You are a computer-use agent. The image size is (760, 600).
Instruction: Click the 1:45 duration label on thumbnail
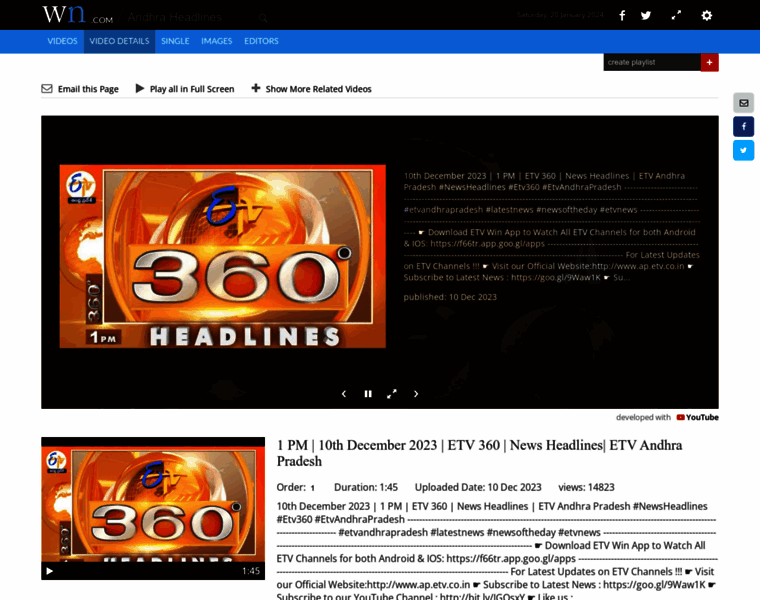(251, 571)
